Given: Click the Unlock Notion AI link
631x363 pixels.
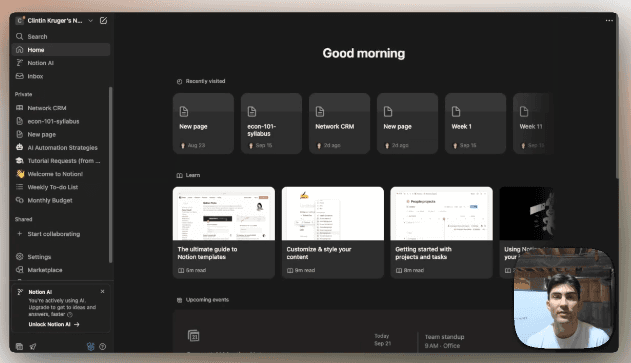Looking at the screenshot, I should (54, 324).
